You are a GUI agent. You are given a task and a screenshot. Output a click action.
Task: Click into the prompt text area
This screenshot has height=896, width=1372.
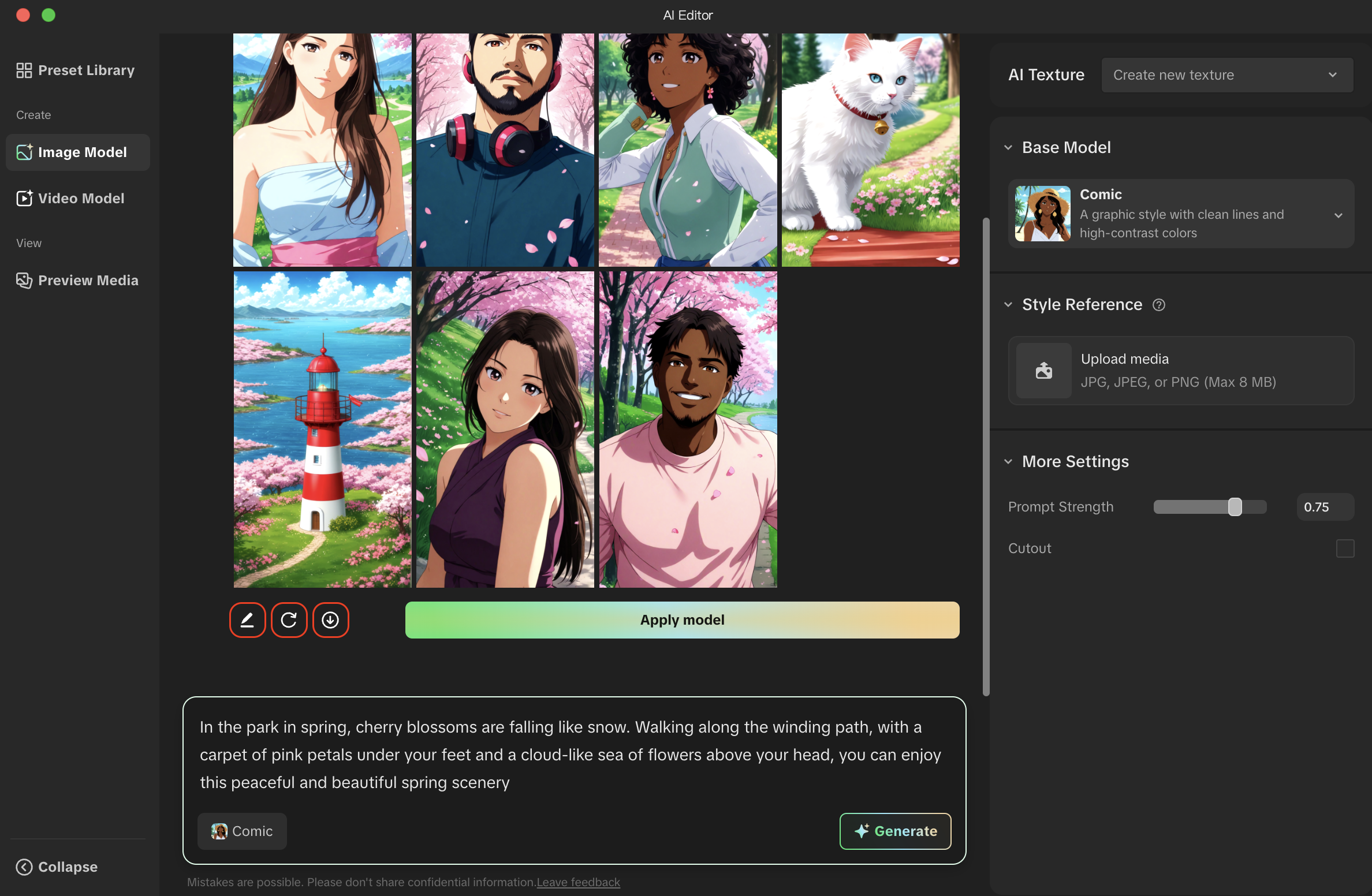pos(572,755)
